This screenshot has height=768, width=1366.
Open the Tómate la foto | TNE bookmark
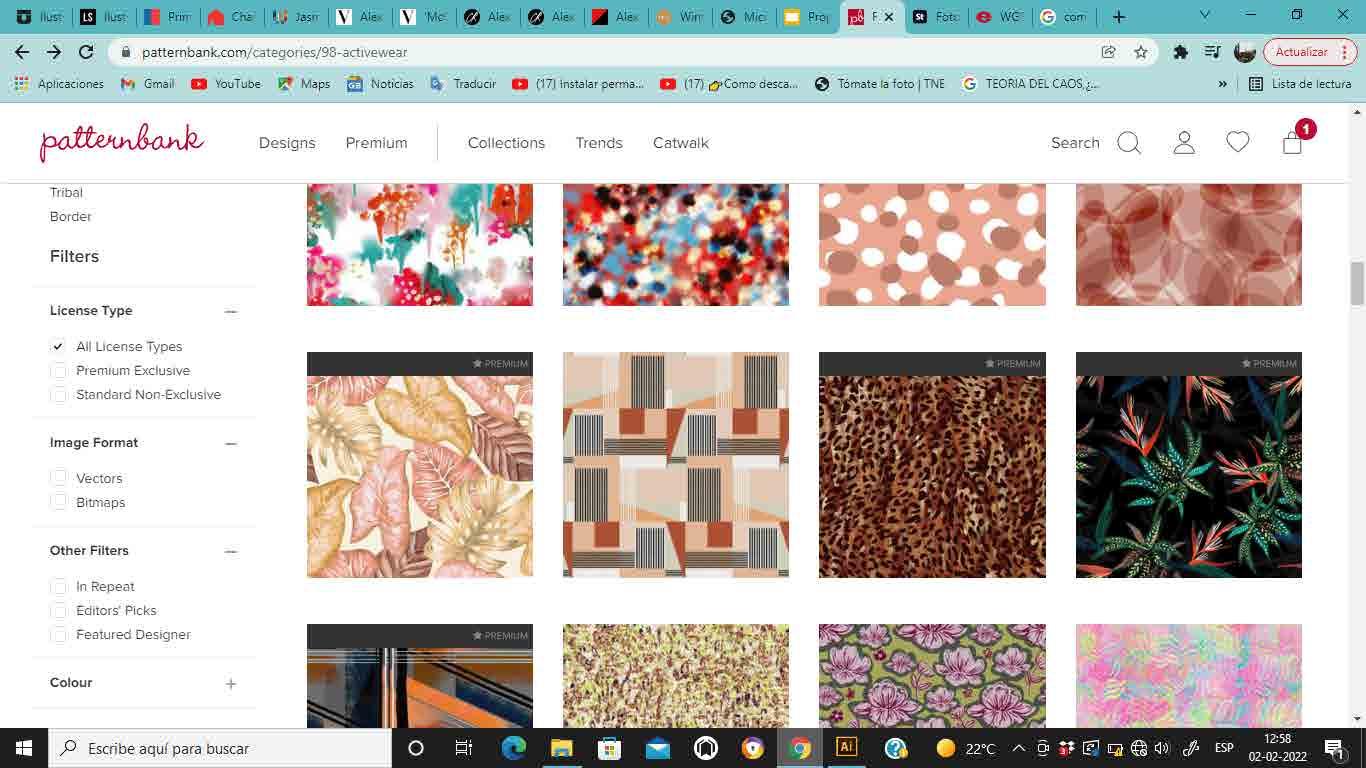tap(880, 84)
